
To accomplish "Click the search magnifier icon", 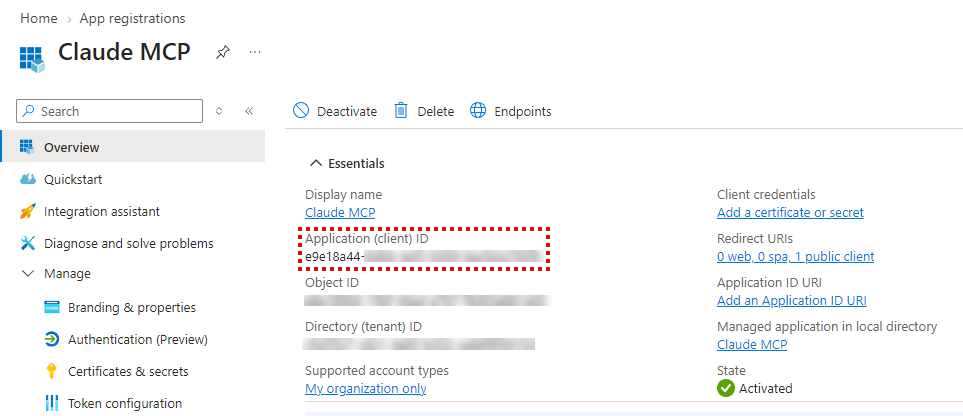I will (28, 111).
